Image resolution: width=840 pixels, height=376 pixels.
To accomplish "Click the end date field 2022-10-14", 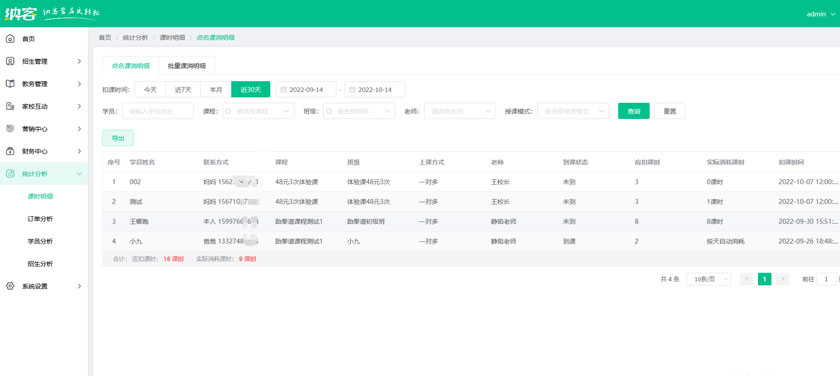I will click(374, 90).
